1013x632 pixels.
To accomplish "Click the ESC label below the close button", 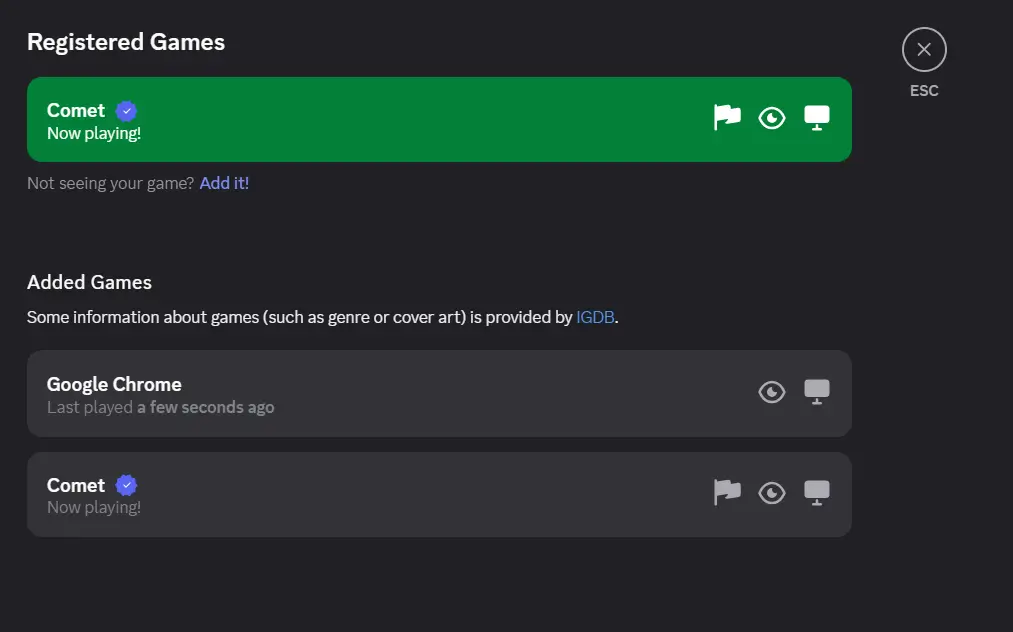I will pyautogui.click(x=924, y=91).
